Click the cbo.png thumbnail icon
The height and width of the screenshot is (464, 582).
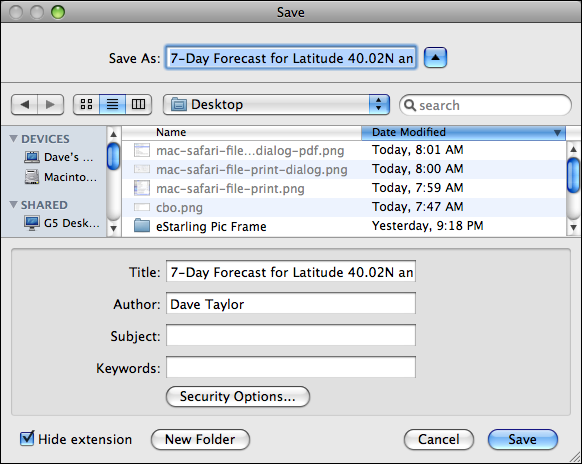(142, 207)
